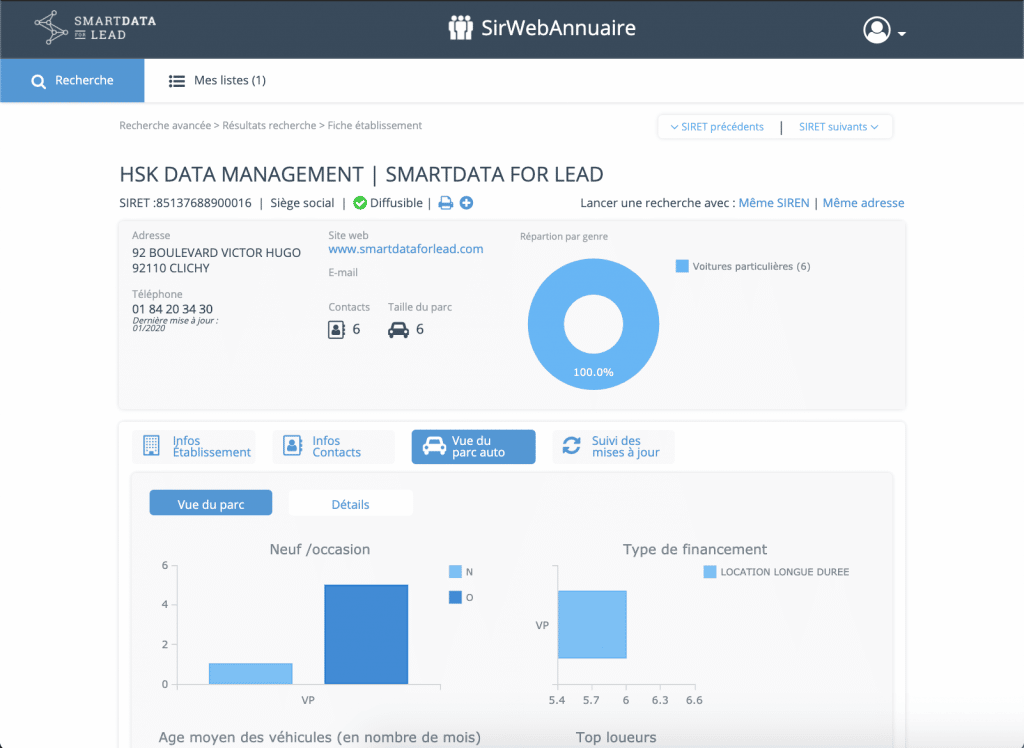Click the 100.0% donut chart segment
1024x748 pixels.
click(593, 372)
